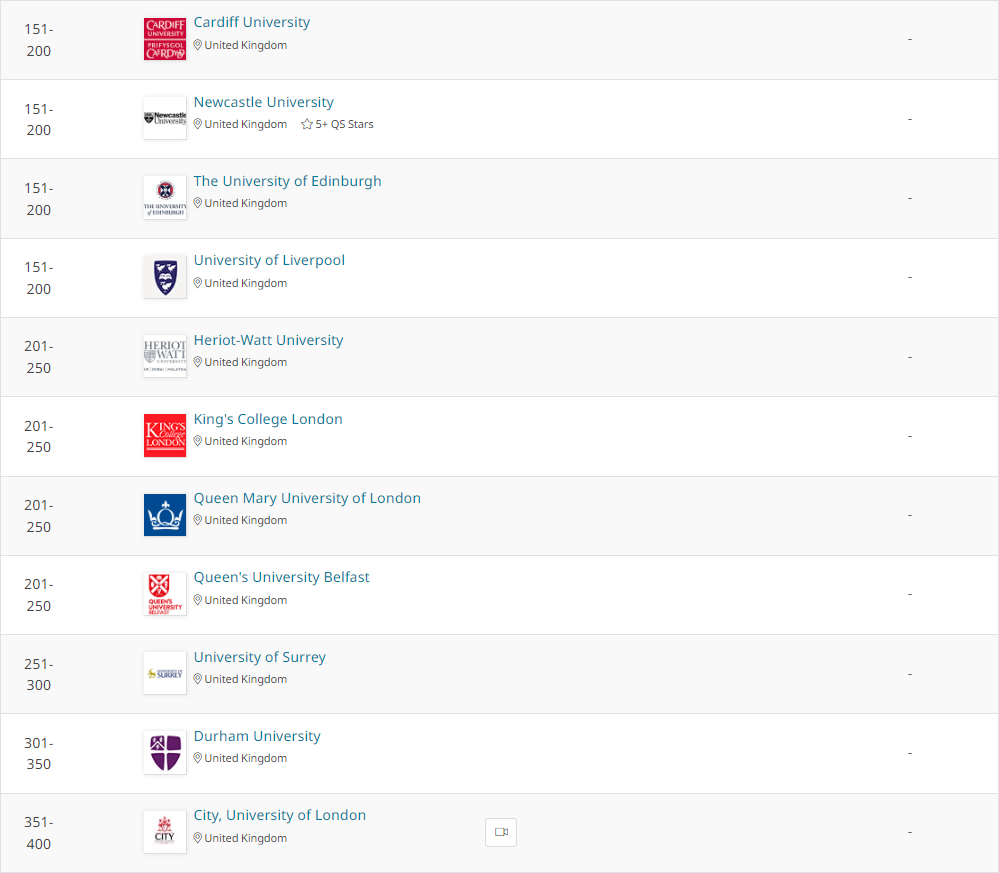Click the Queen Mary crown logo
Screen dimensions: 999x873
pos(165,515)
